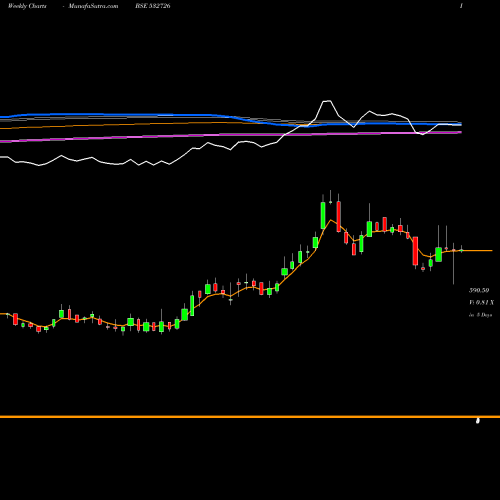Click the "V: 0.81 X" volume text
The height and width of the screenshot is (500, 500).
point(481,302)
